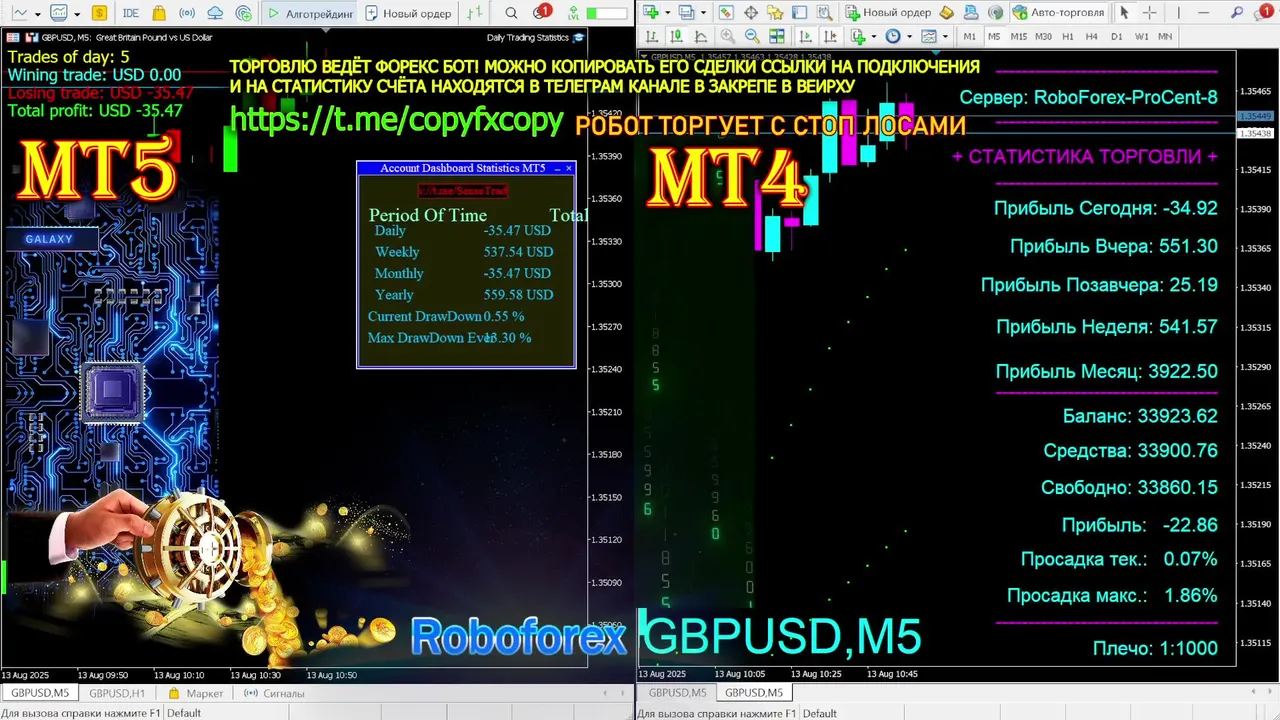Switch to GBPUSD,M5 tab in MT5
Screen dimensions: 1280x720
(x=39, y=693)
